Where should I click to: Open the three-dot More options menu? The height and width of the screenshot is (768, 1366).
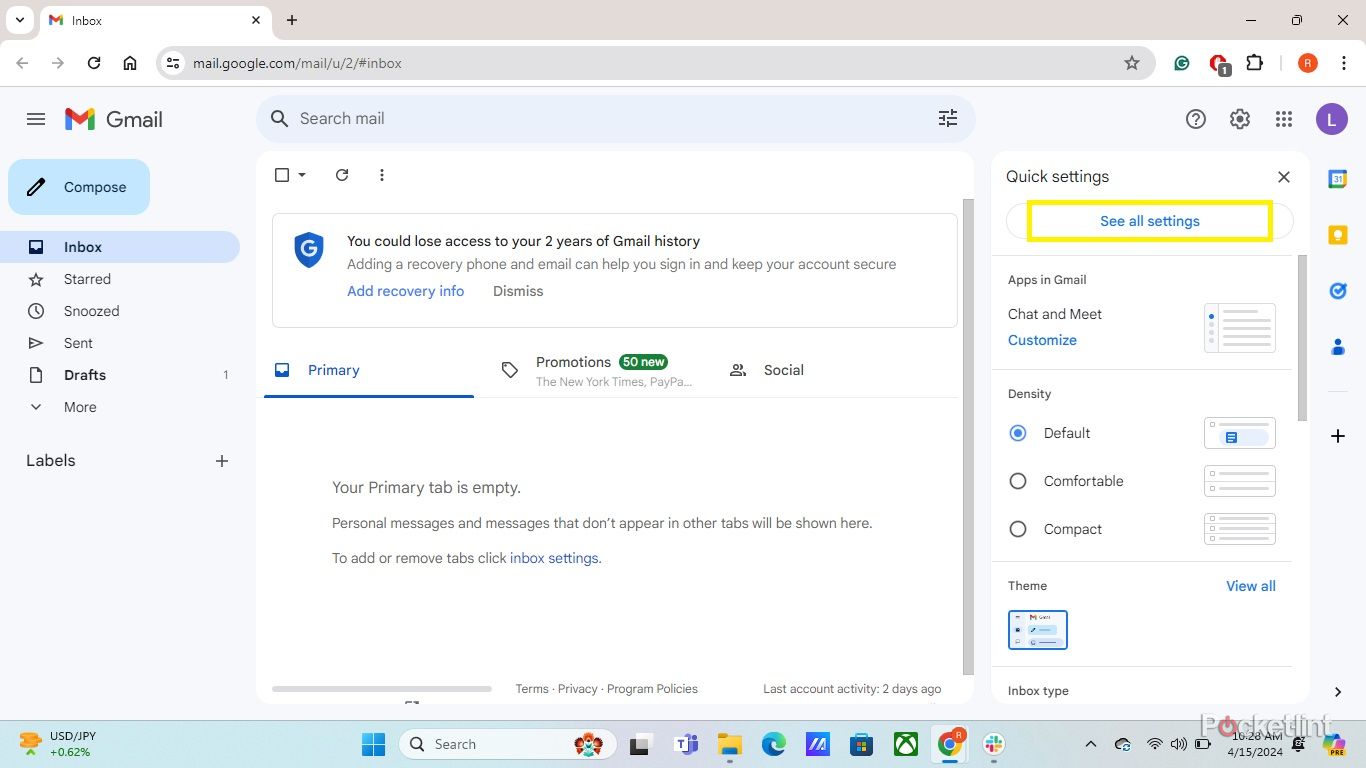pos(381,175)
